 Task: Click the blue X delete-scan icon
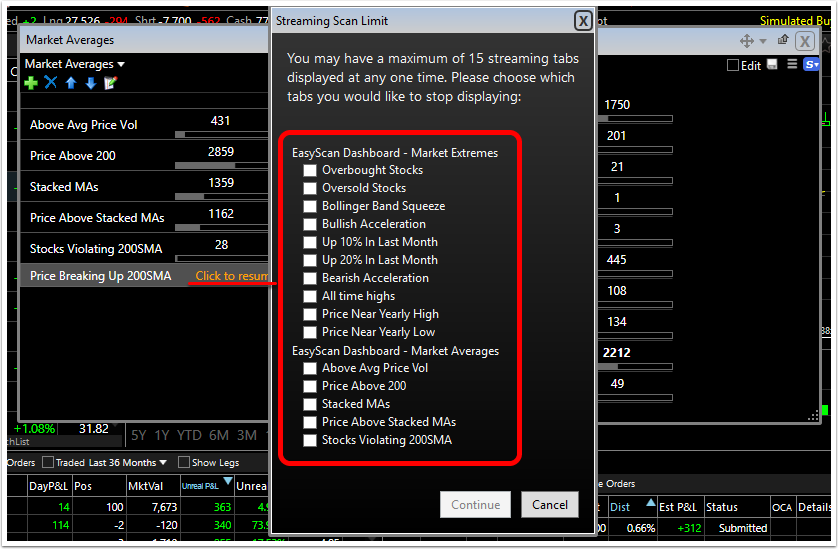click(x=51, y=82)
